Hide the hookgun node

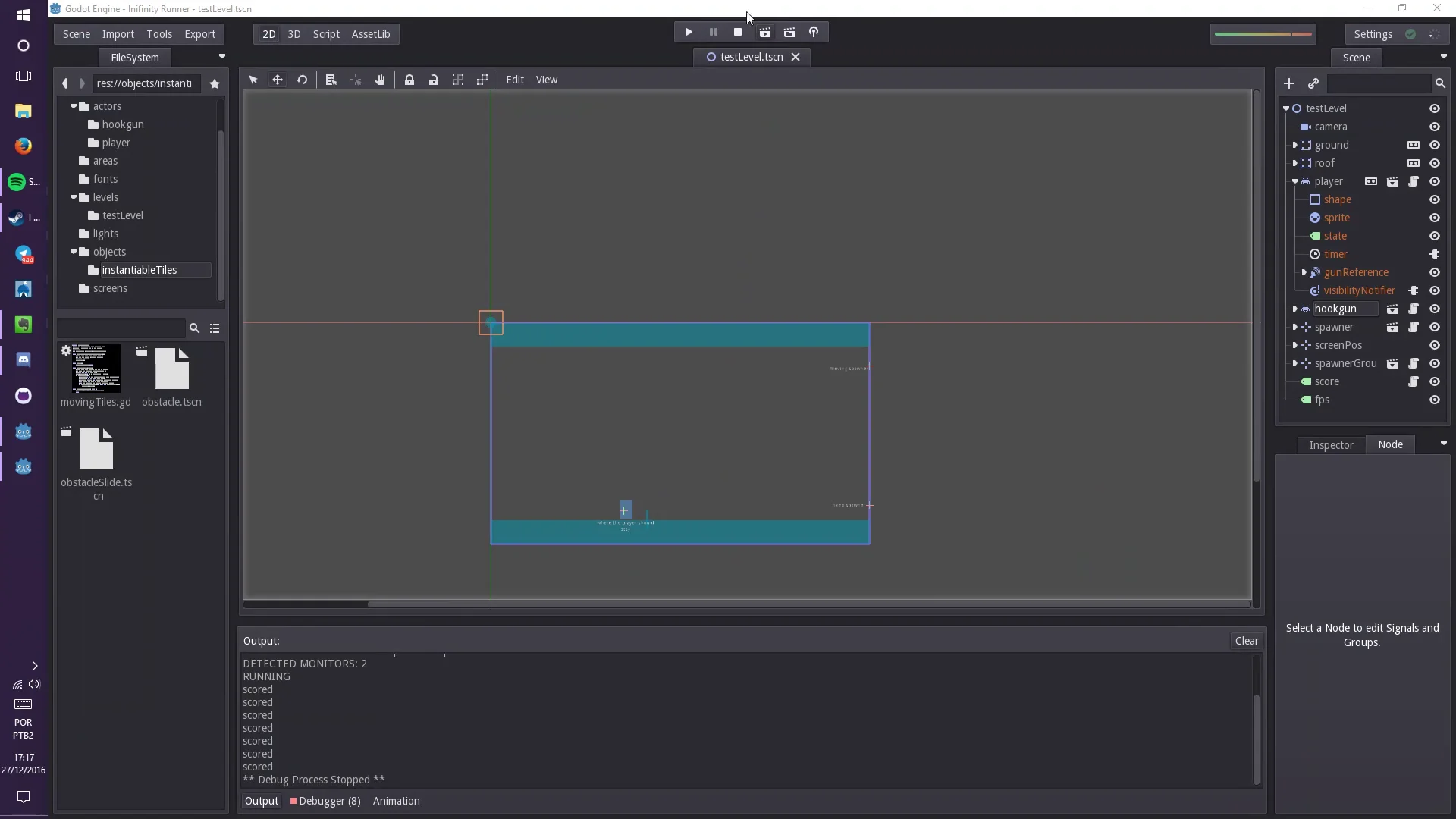click(x=1435, y=309)
